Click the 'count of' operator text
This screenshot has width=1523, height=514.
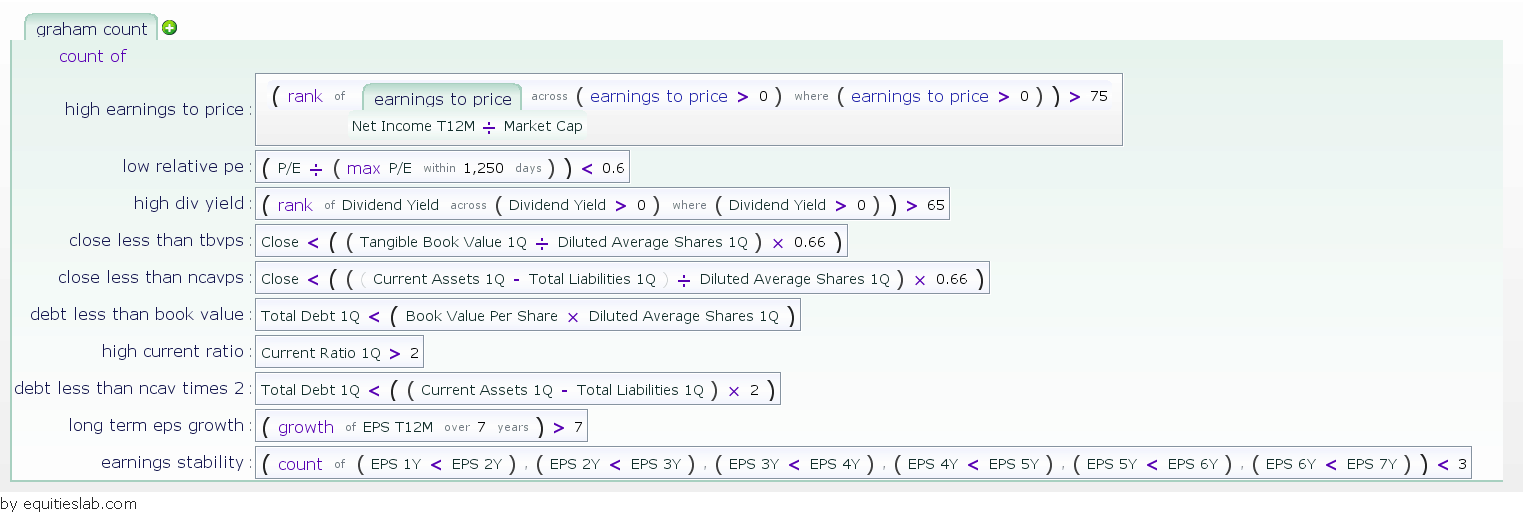(x=92, y=56)
